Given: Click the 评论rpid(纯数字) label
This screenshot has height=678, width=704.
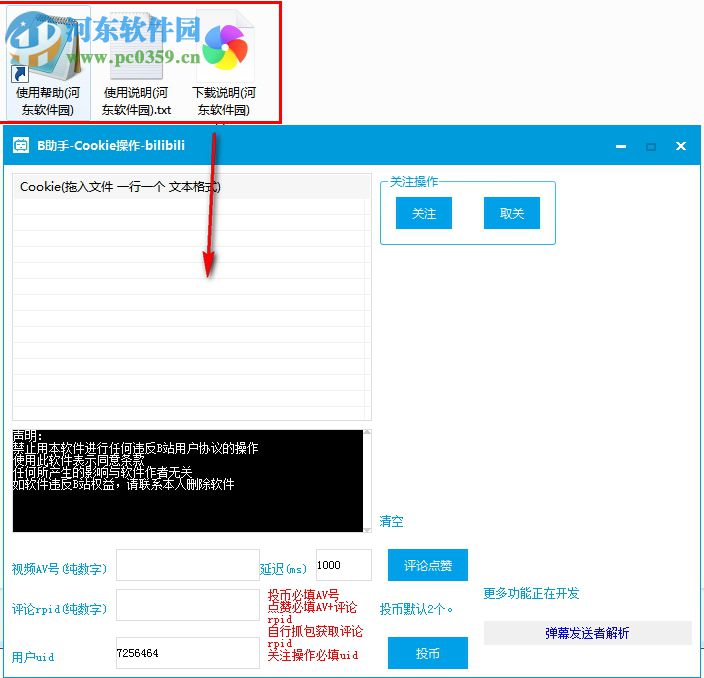Looking at the screenshot, I should pos(59,609).
